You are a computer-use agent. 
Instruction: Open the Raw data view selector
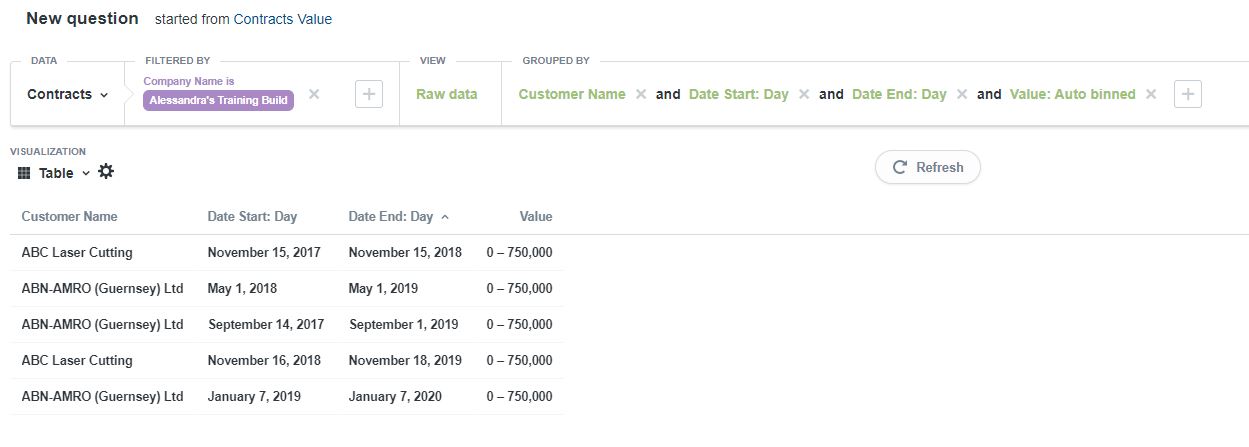pos(446,94)
